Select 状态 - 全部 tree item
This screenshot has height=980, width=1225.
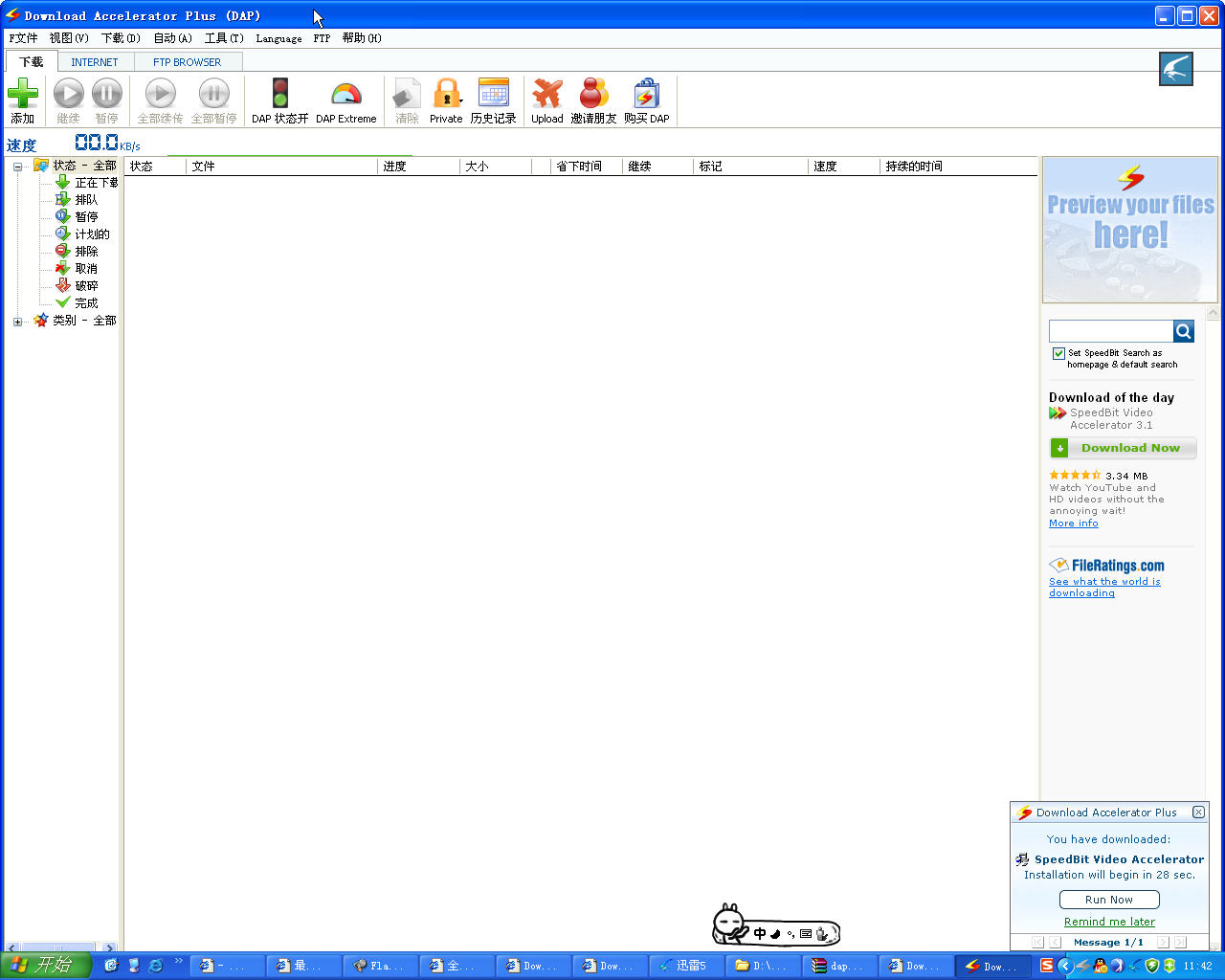point(84,166)
